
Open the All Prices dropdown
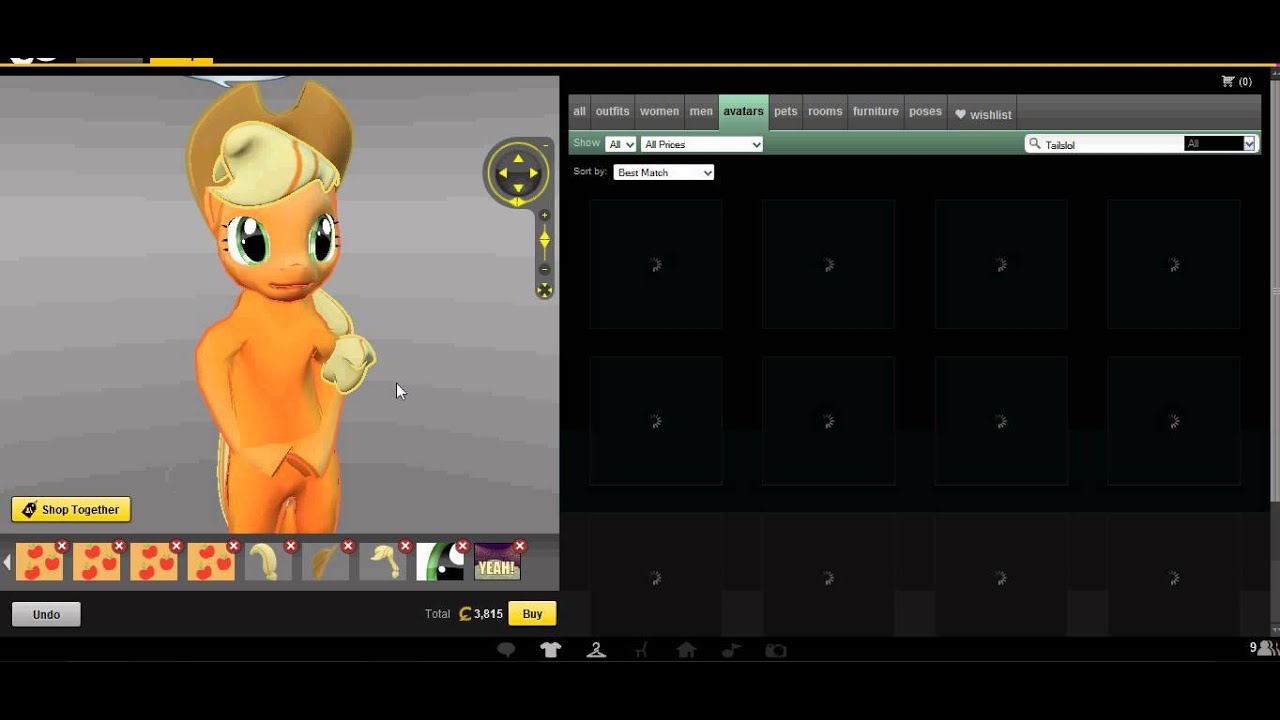pos(702,144)
